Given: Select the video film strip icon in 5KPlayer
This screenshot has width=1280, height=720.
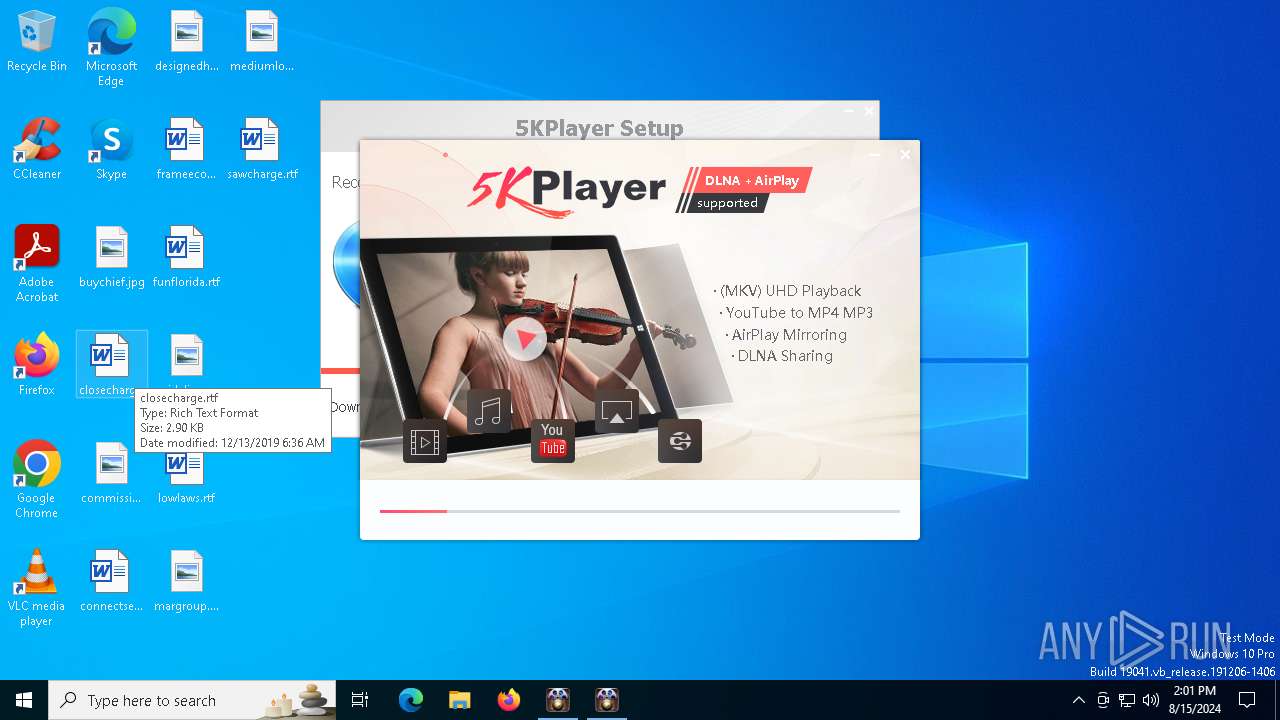Looking at the screenshot, I should tap(425, 441).
